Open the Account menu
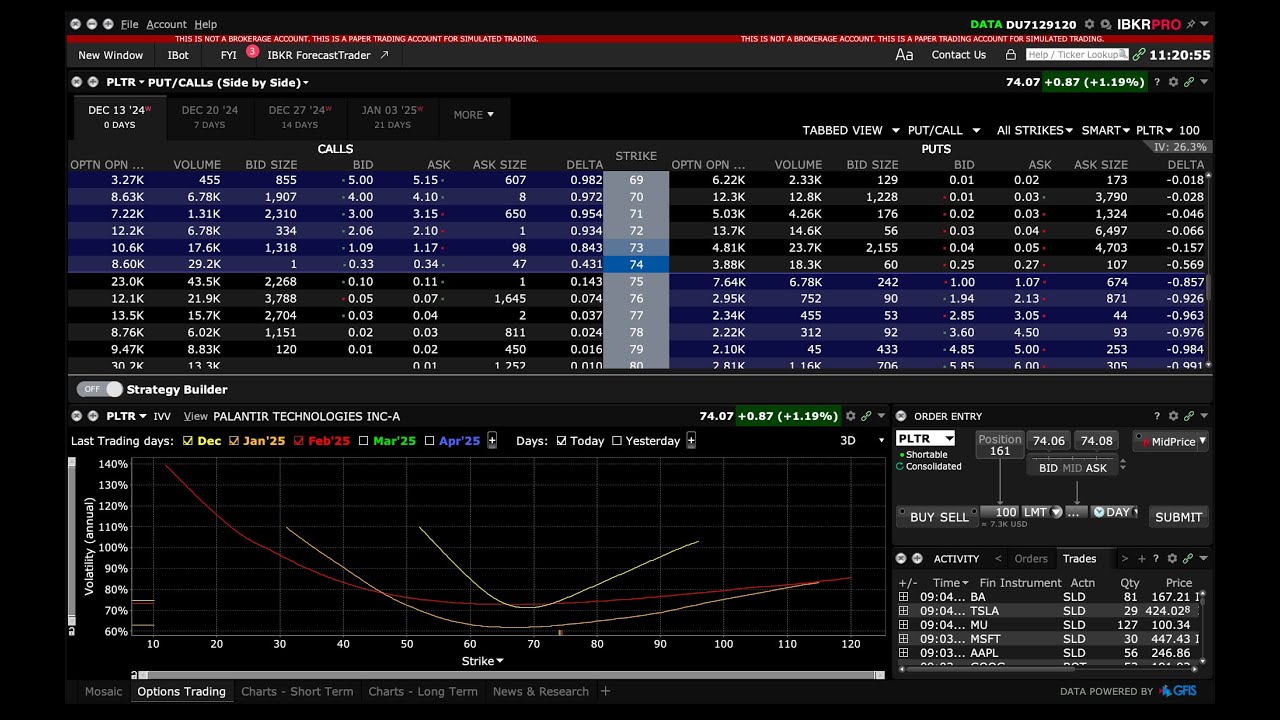1280x720 pixels. 166,24
